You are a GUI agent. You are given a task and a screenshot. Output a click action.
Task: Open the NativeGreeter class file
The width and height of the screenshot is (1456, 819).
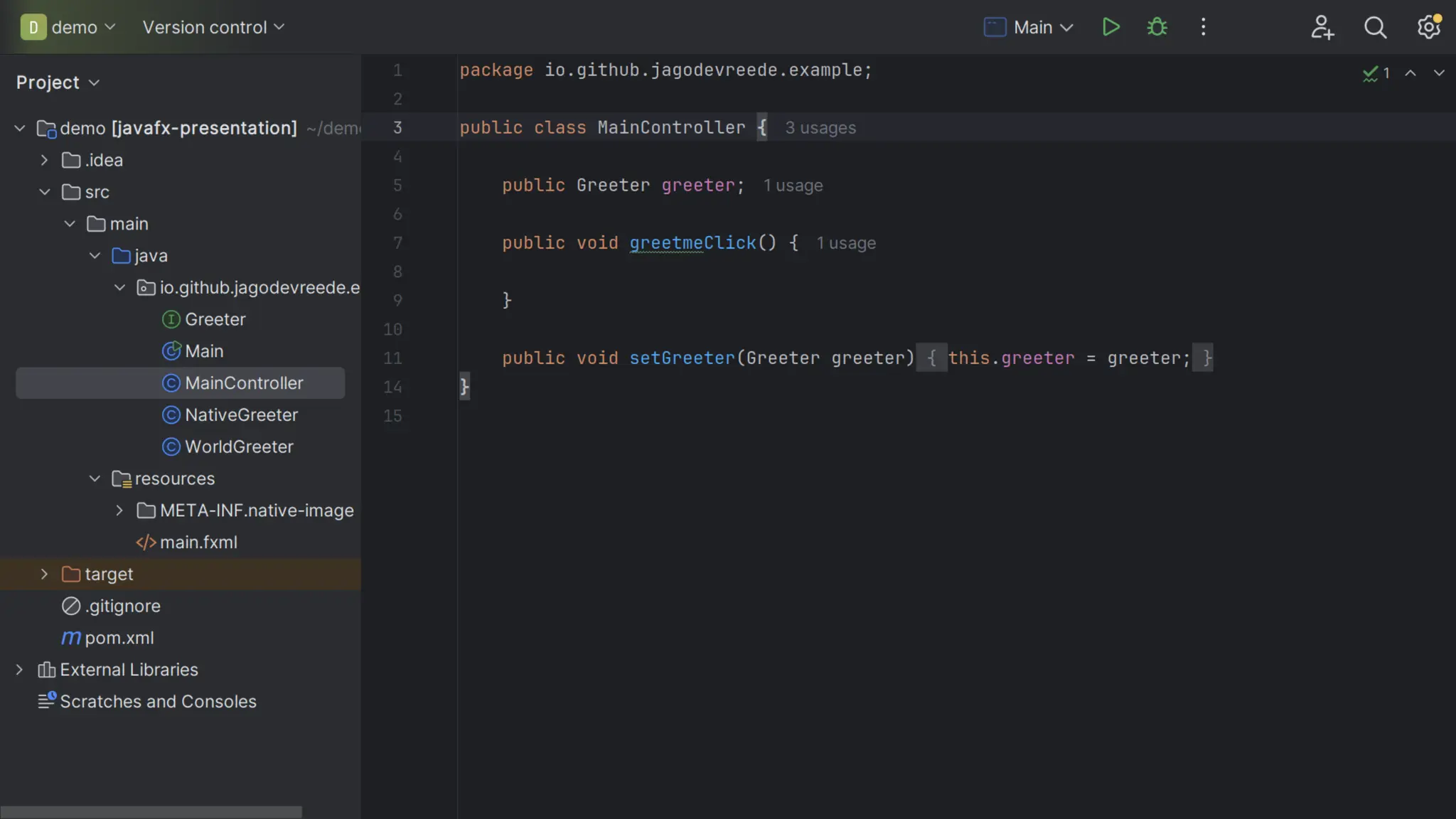coord(241,414)
